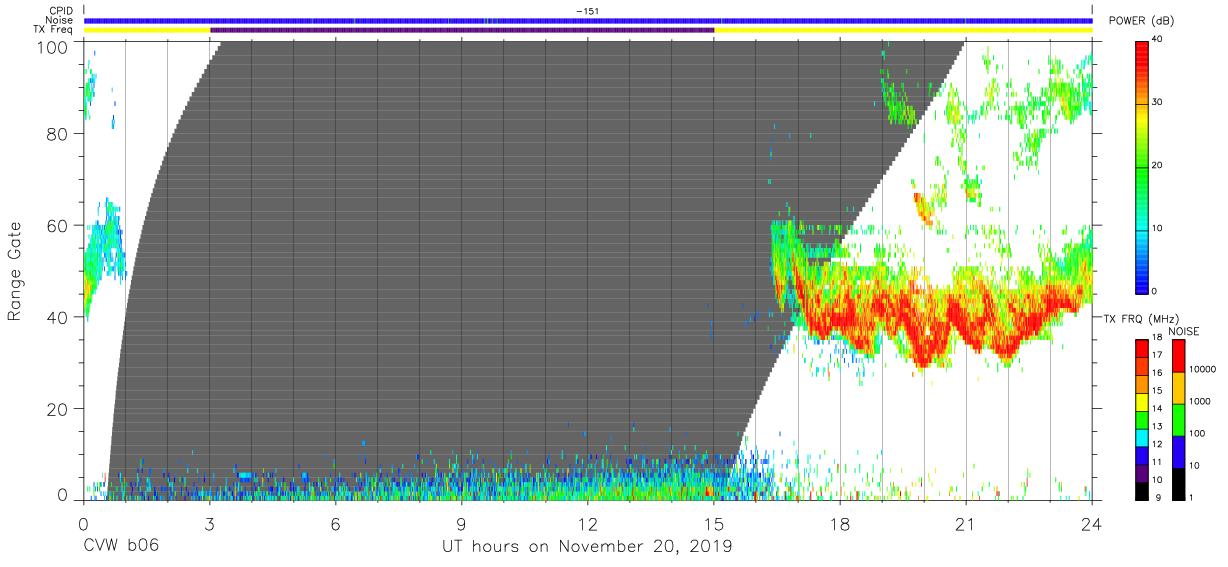1228x567 pixels.
Task: Click the 12 hour x-axis tick label
Action: 588,524
